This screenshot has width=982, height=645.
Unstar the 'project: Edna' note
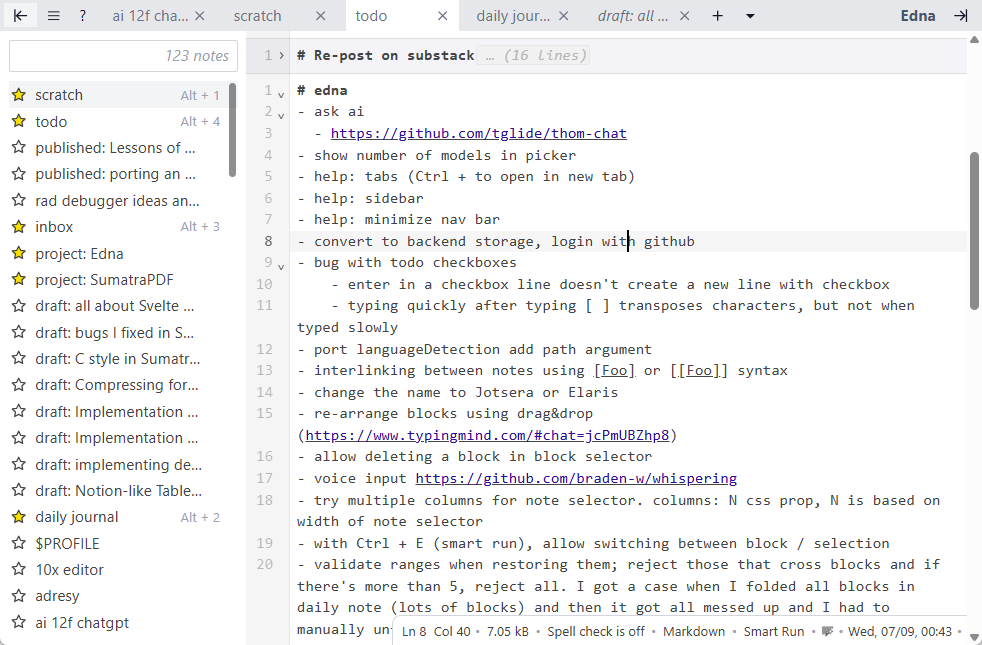click(19, 253)
